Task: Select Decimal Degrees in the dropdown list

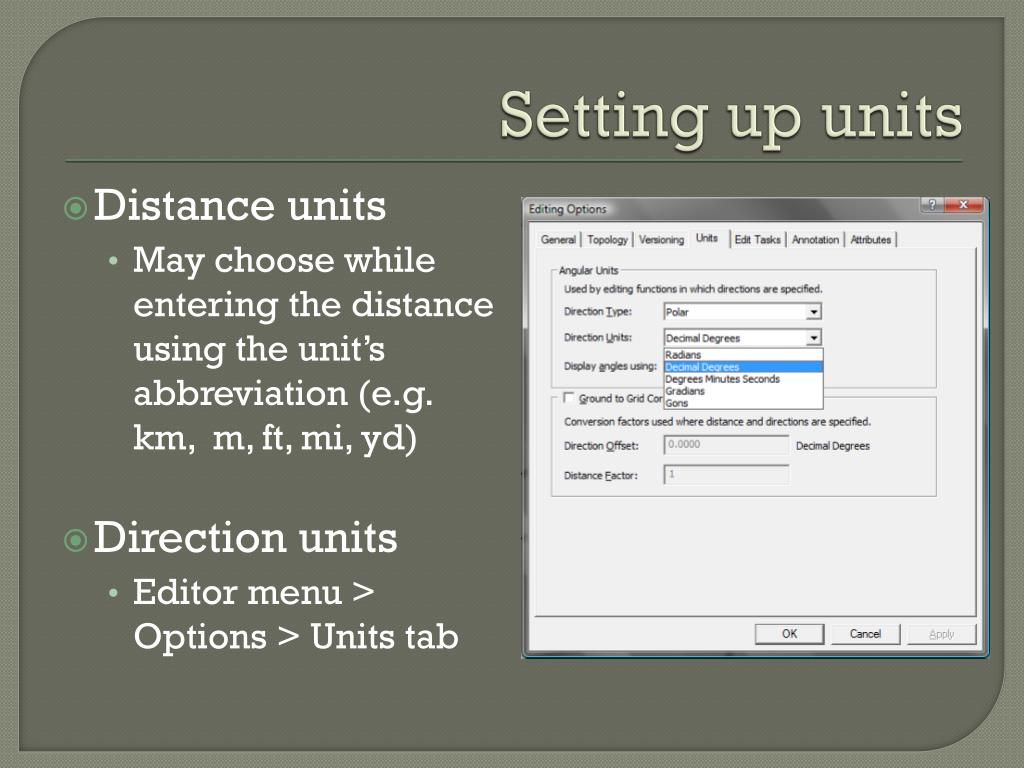Action: click(743, 367)
